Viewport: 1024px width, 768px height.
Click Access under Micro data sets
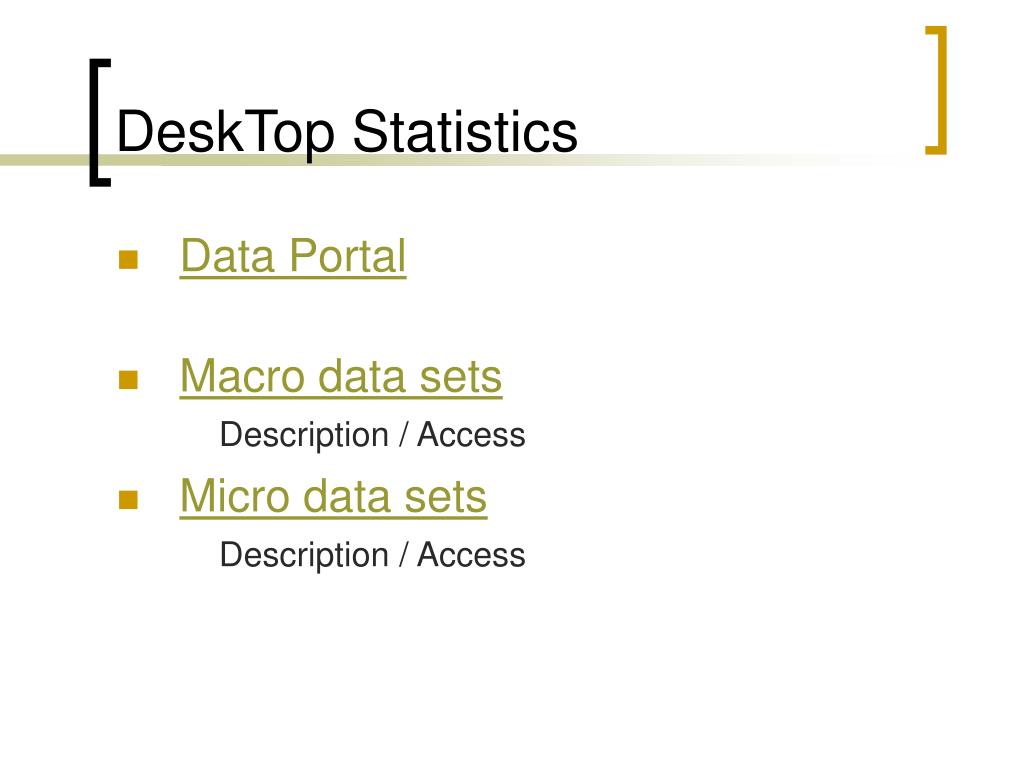point(471,555)
